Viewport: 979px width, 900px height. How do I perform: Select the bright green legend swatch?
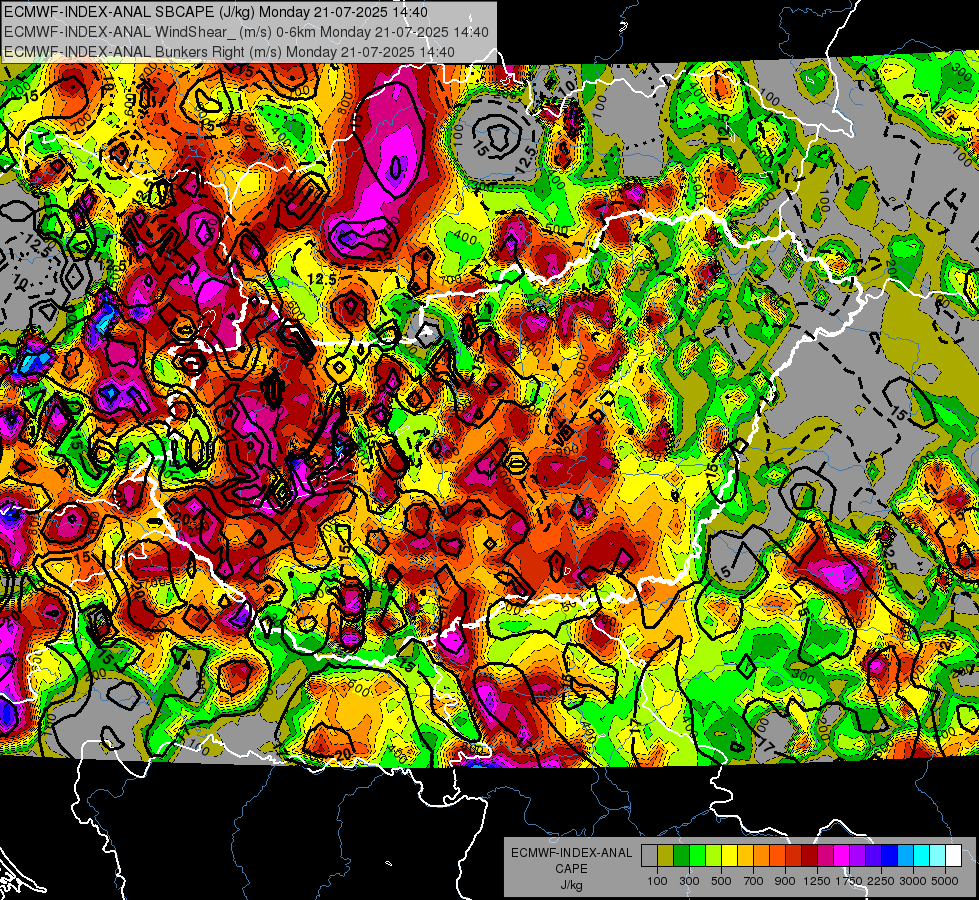[697, 856]
